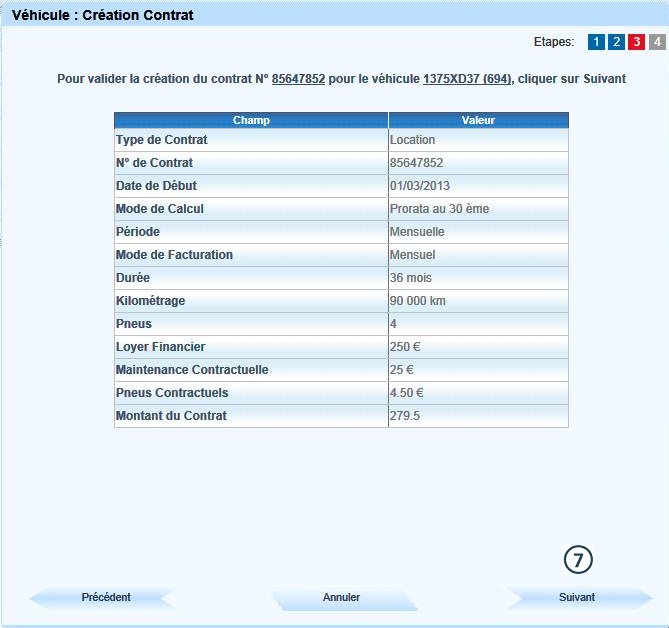Screen dimensions: 669x628
Task: Select the red step 3 indicator
Action: click(x=636, y=42)
